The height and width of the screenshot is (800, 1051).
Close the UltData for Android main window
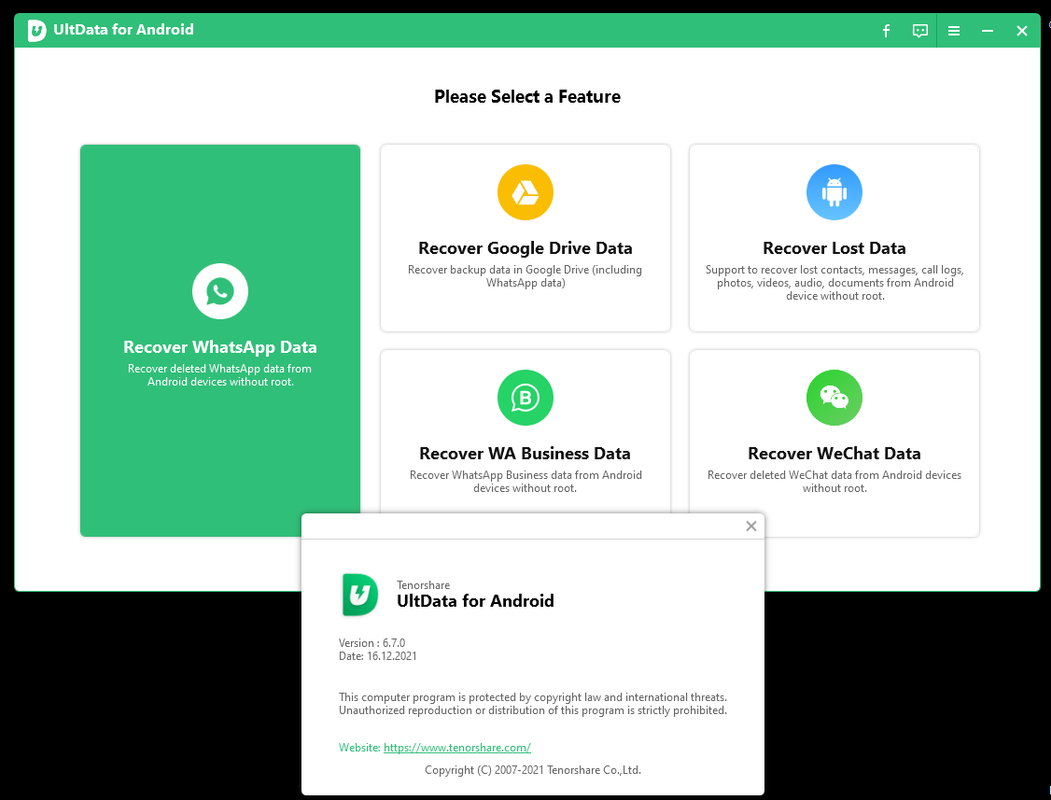(x=1022, y=31)
